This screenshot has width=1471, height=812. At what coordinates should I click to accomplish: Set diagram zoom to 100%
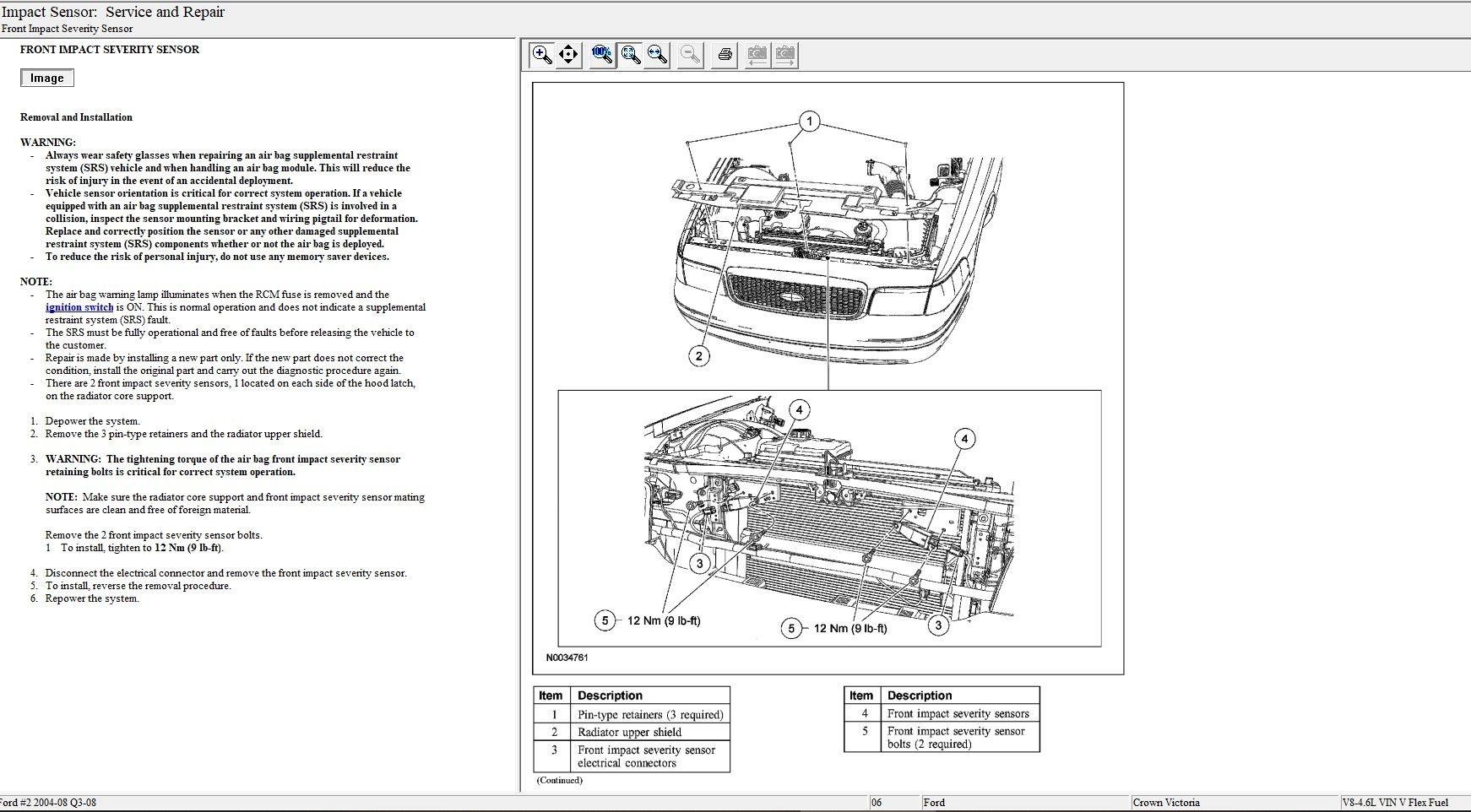(602, 55)
